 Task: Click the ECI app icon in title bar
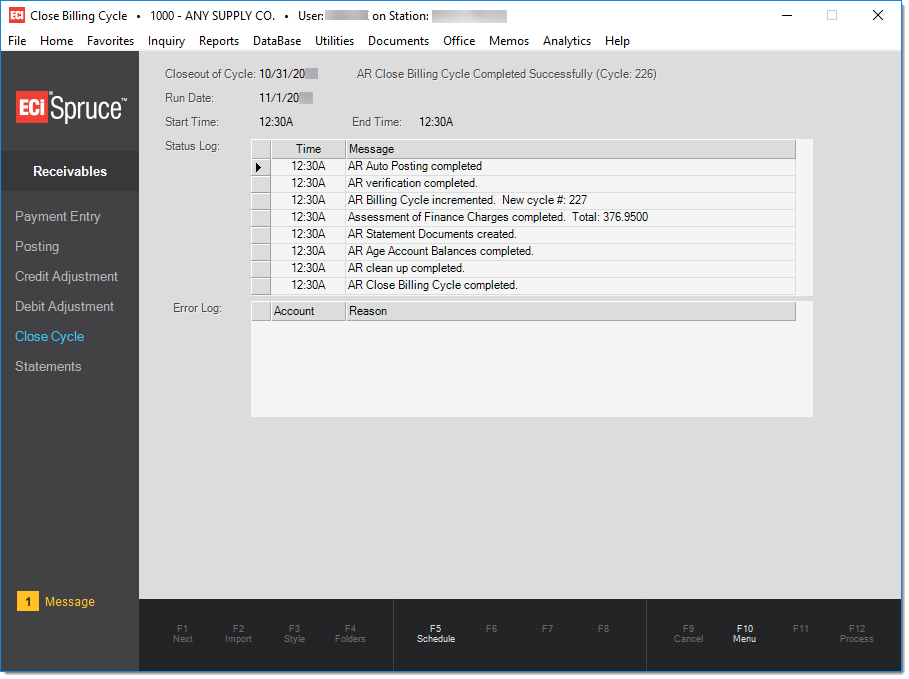17,16
